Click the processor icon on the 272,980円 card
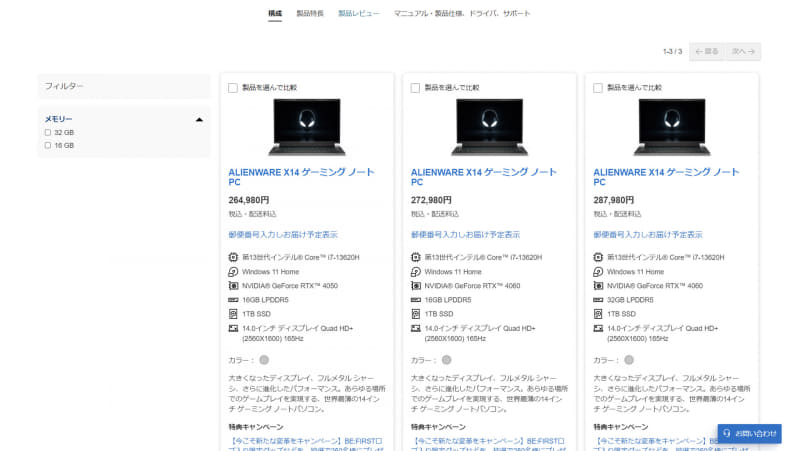The width and height of the screenshot is (800, 451). click(416, 257)
